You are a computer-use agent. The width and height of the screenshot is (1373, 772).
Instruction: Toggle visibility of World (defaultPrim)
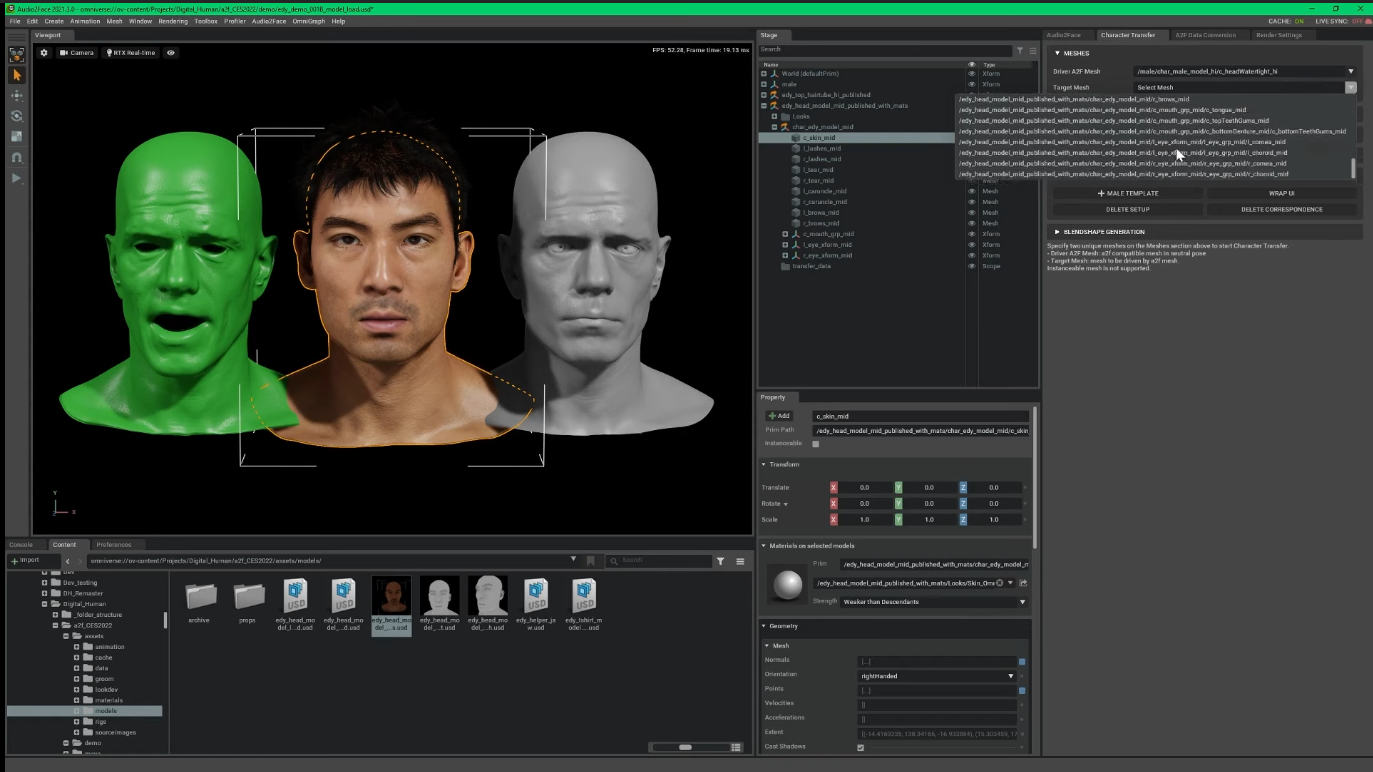(971, 74)
